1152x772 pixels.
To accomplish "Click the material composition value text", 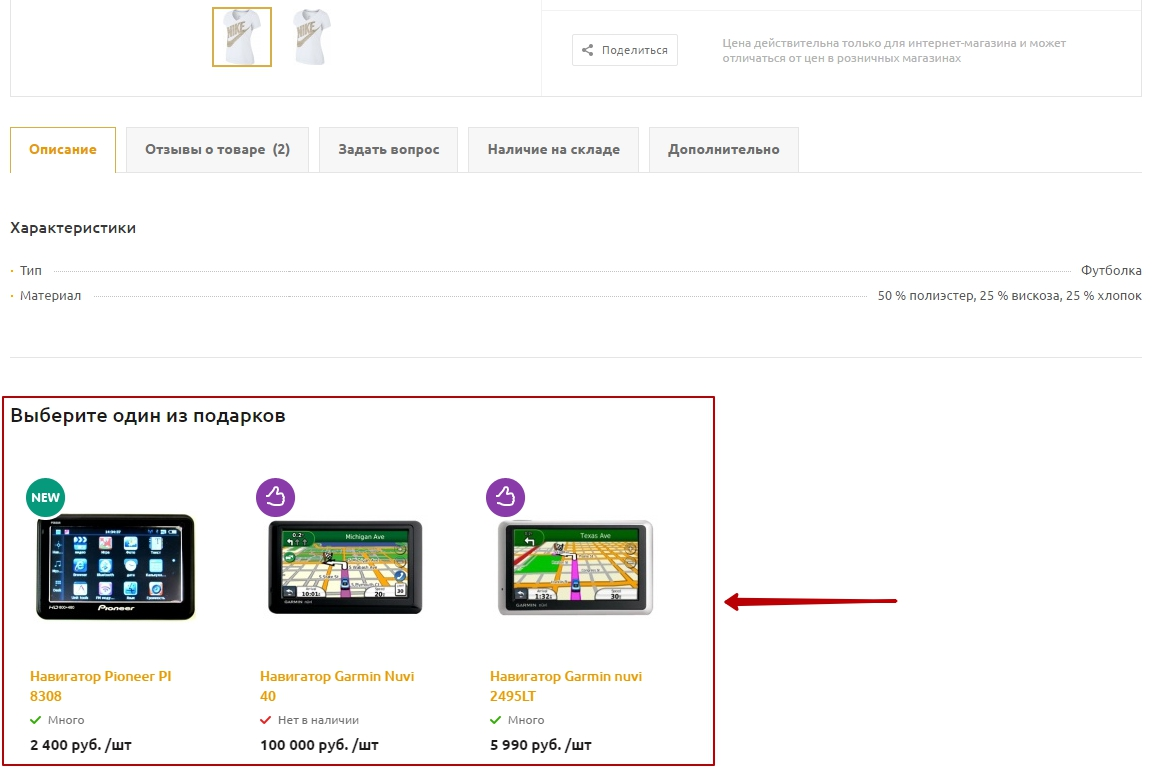I will [1009, 295].
